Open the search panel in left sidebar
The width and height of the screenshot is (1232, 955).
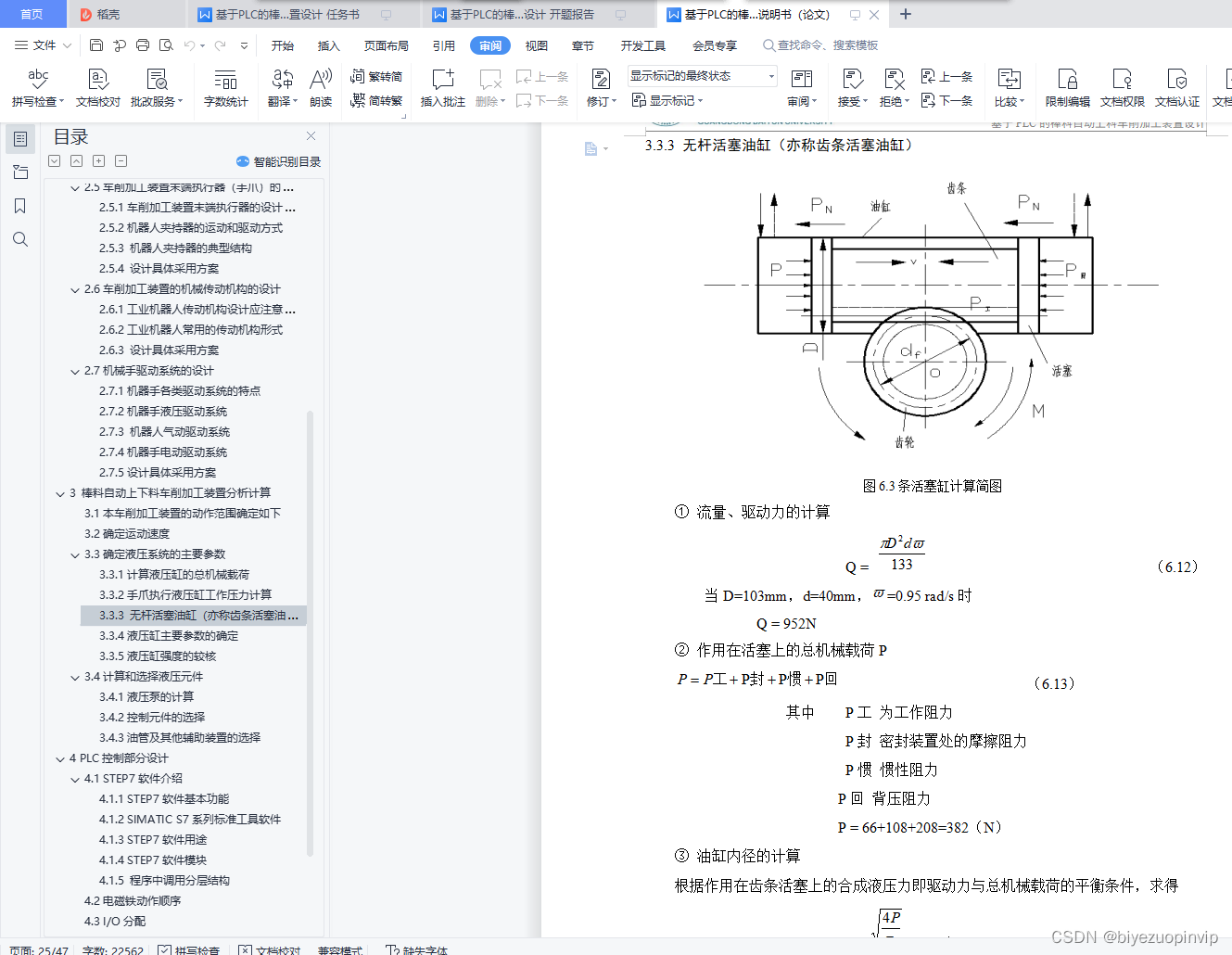[x=20, y=239]
